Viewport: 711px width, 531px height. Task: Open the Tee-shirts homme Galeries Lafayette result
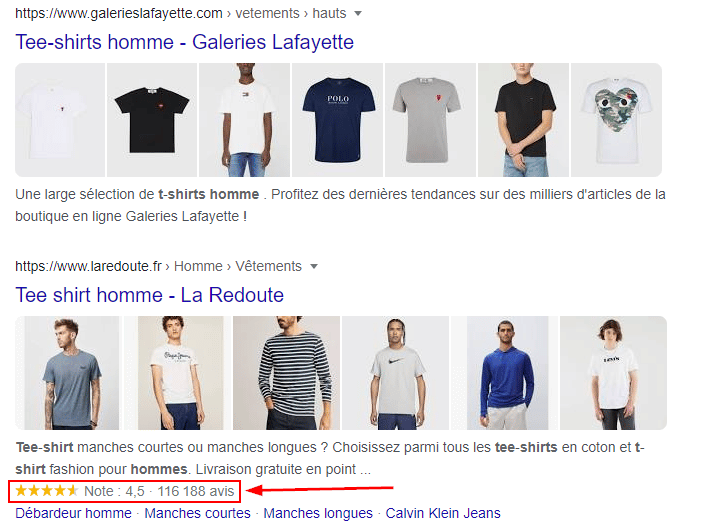pyautogui.click(x=184, y=42)
